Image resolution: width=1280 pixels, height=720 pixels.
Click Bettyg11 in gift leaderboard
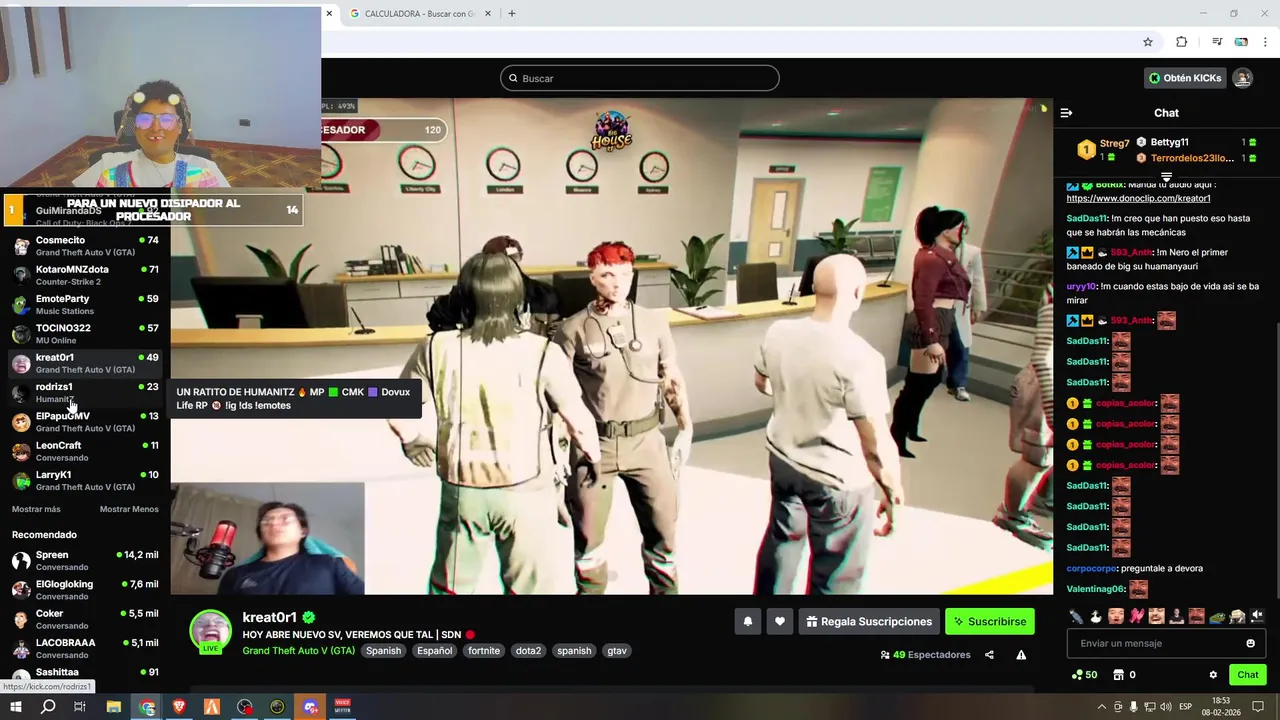tap(1169, 142)
